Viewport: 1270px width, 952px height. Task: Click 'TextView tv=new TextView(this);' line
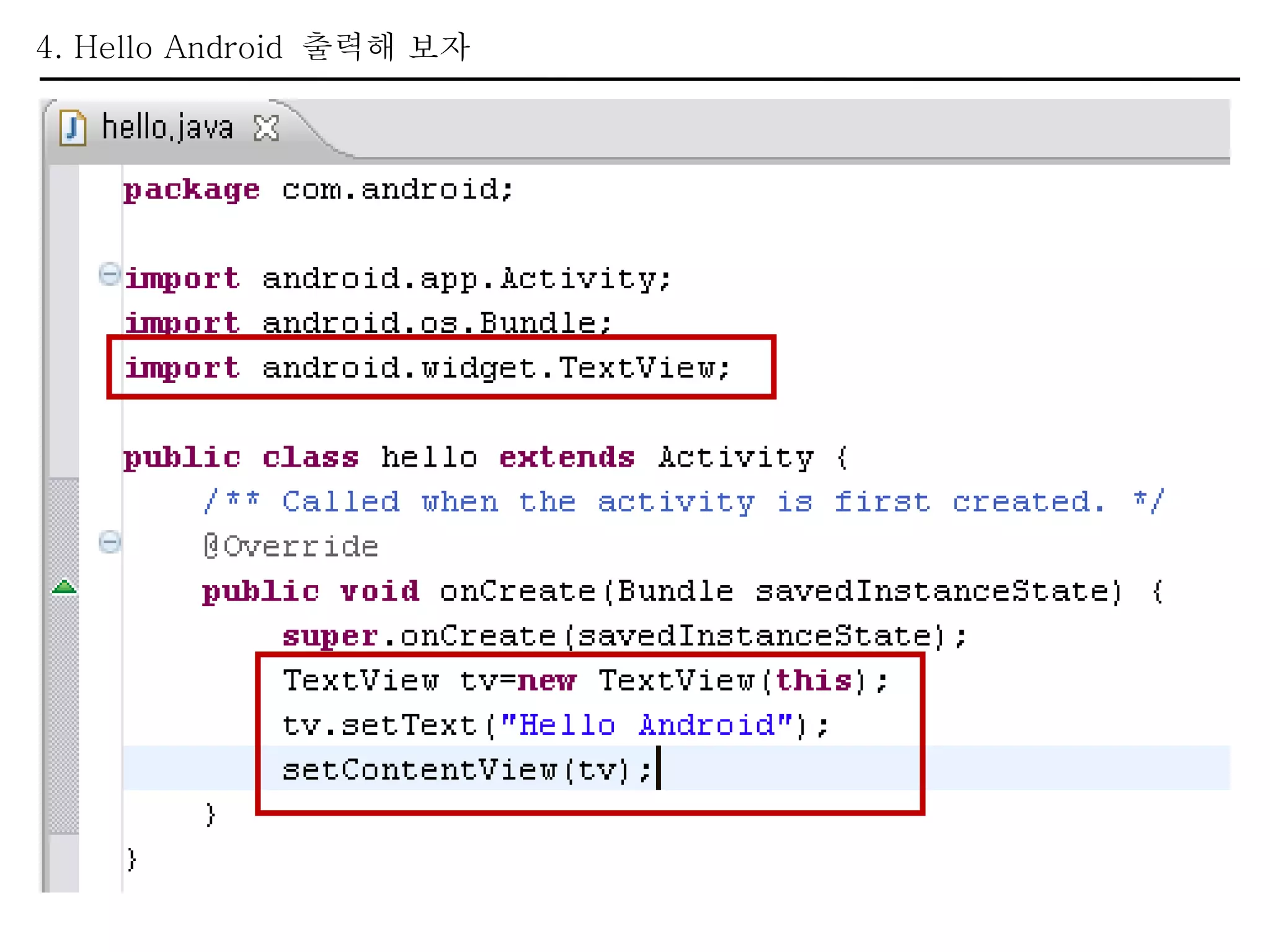tap(586, 681)
